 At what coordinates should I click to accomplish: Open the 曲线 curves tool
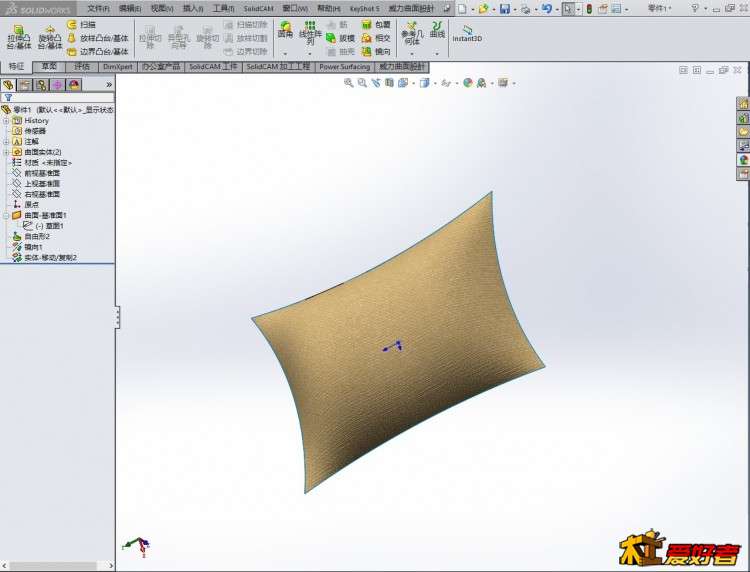437,30
